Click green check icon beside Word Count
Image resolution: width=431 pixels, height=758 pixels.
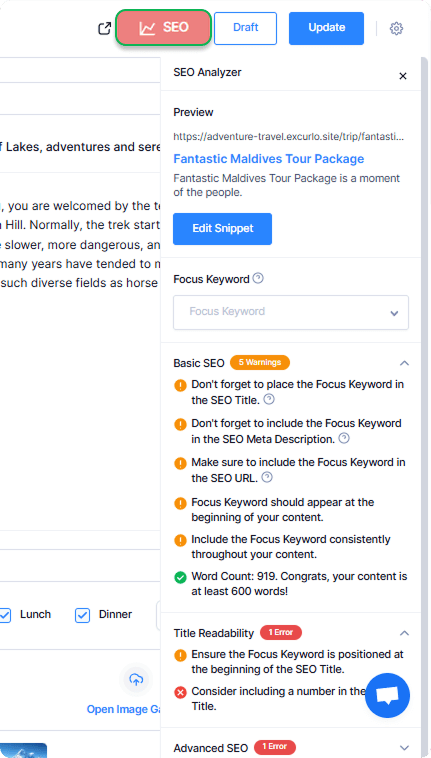tap(180, 577)
